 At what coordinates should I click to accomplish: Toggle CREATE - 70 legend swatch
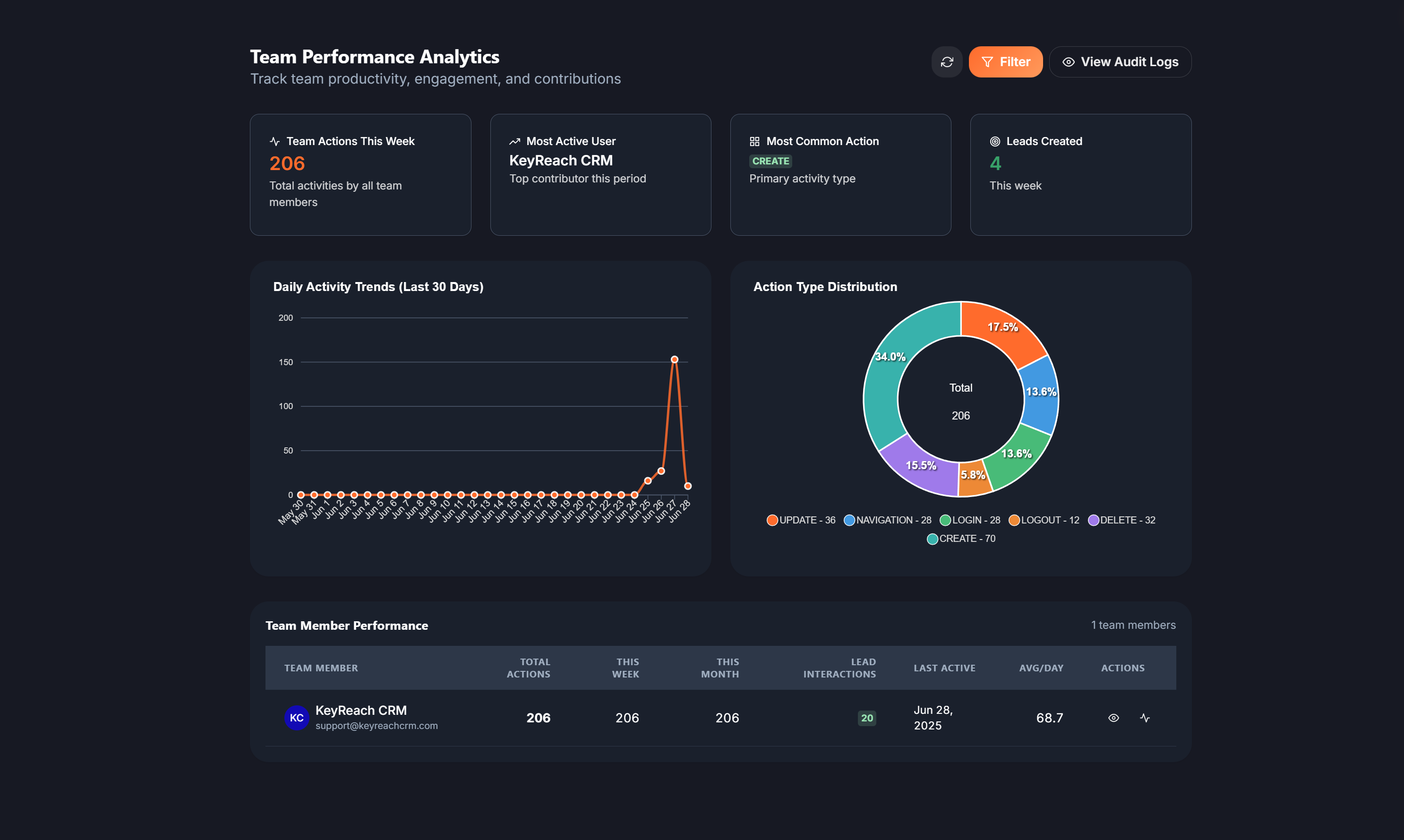[x=932, y=539]
